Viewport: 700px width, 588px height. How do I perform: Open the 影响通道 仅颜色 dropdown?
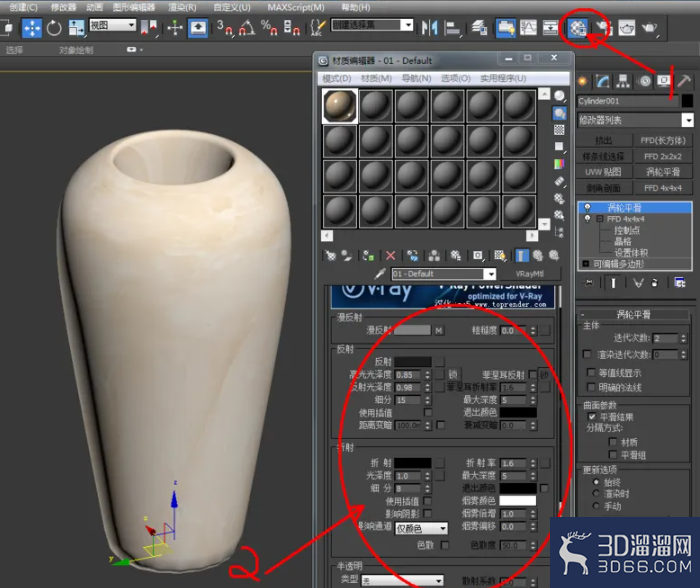pos(421,528)
